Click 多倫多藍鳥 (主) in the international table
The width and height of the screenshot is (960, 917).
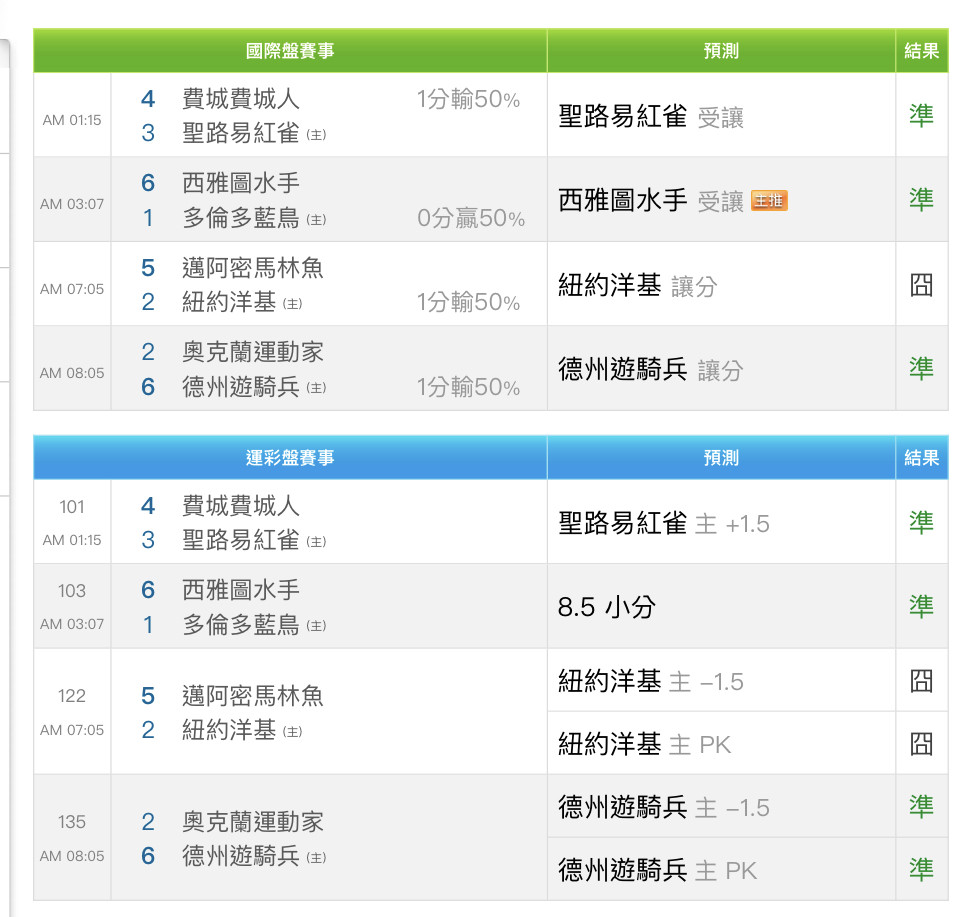(x=254, y=218)
